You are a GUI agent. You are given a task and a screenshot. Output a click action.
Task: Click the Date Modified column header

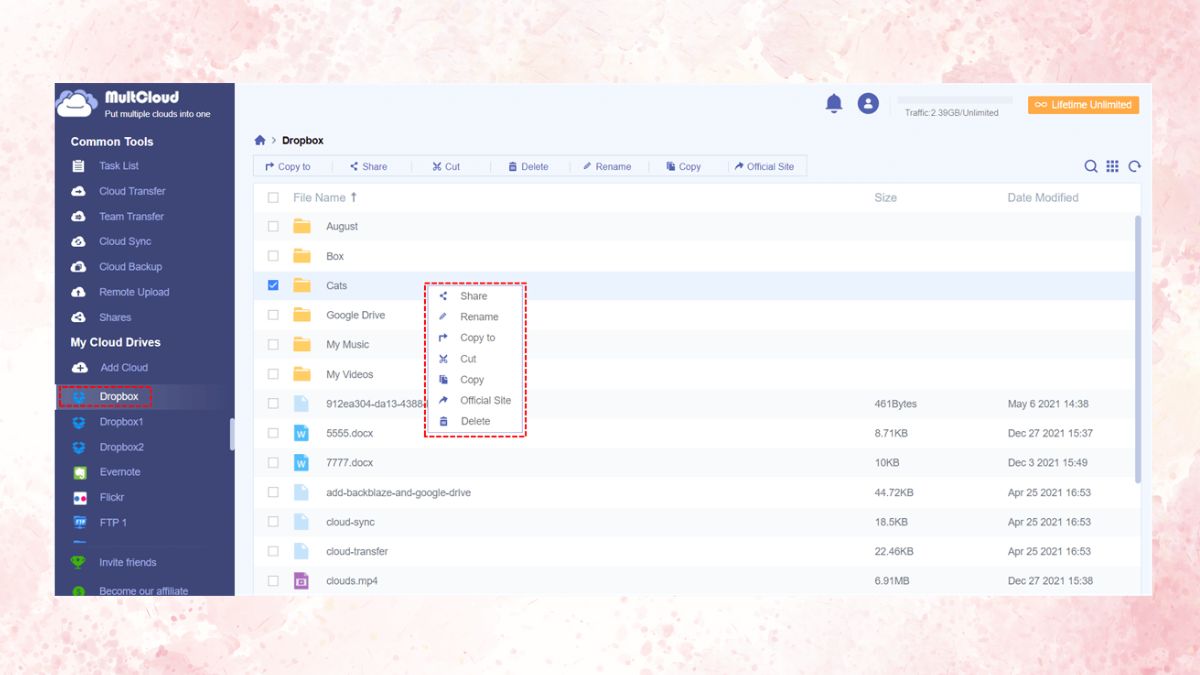1043,198
